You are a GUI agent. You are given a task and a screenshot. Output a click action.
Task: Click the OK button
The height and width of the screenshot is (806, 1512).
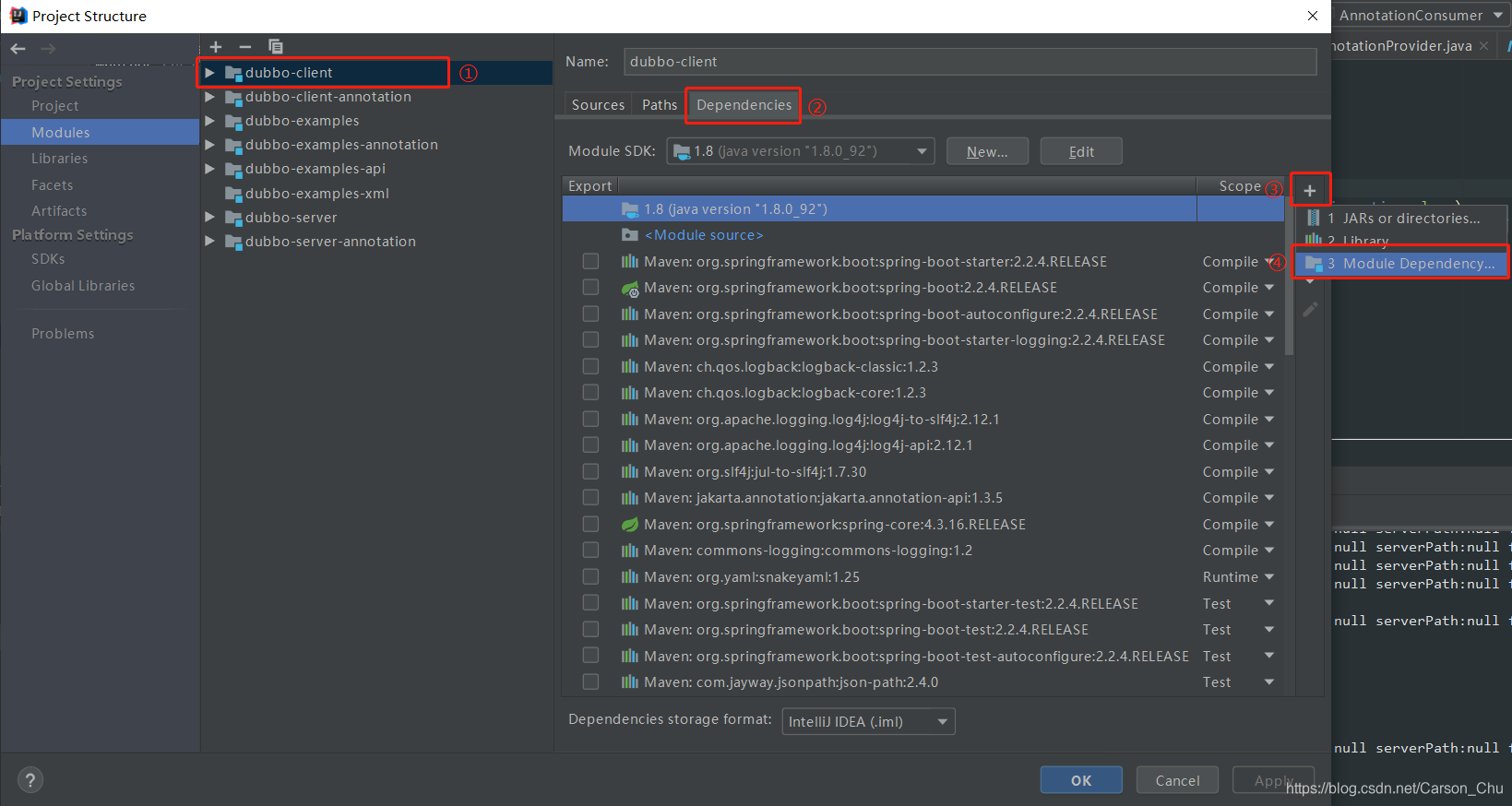[x=1081, y=780]
